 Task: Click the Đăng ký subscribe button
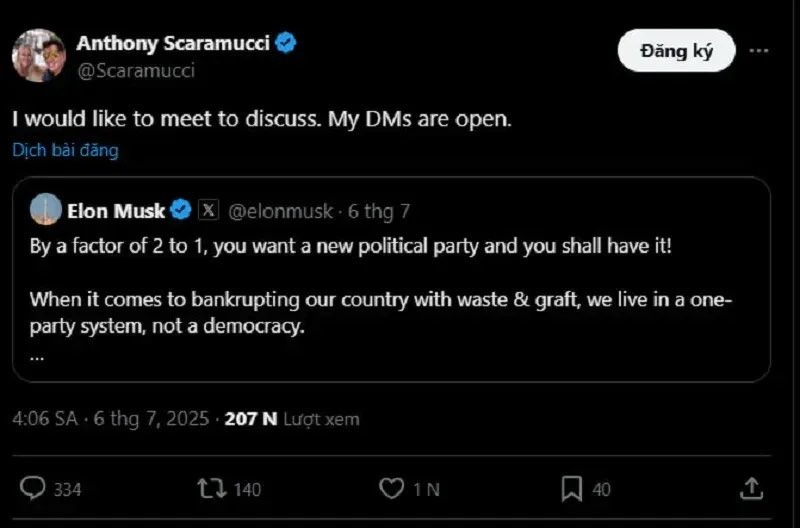tap(676, 51)
